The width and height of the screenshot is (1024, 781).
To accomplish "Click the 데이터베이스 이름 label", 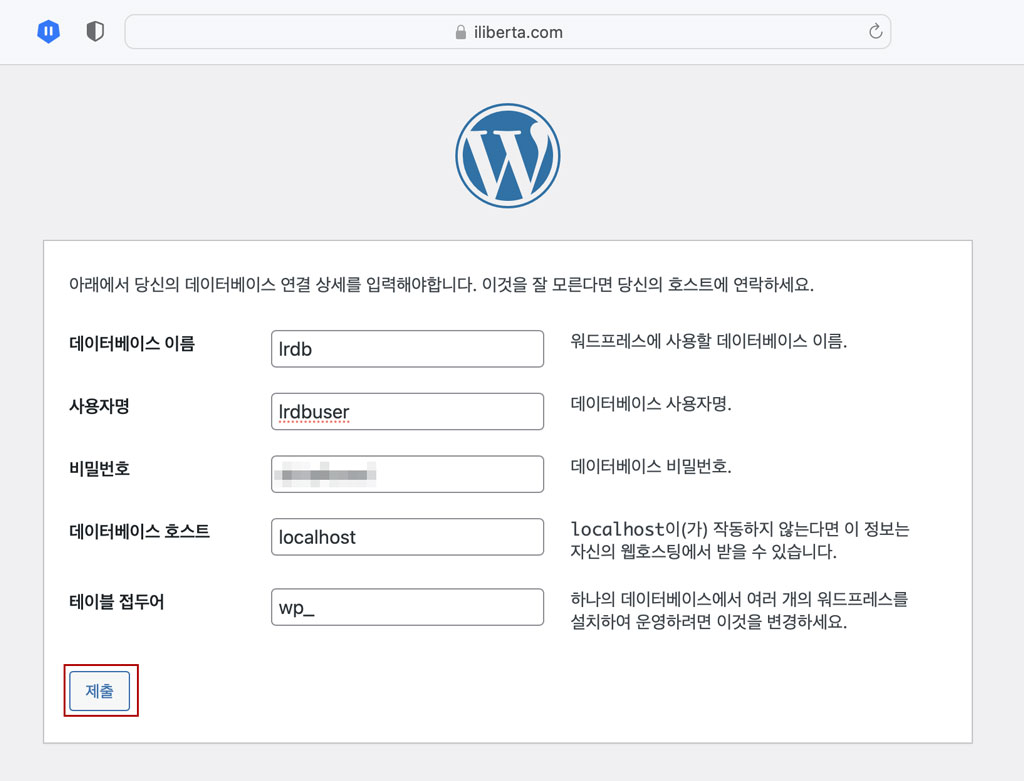I will click(132, 343).
